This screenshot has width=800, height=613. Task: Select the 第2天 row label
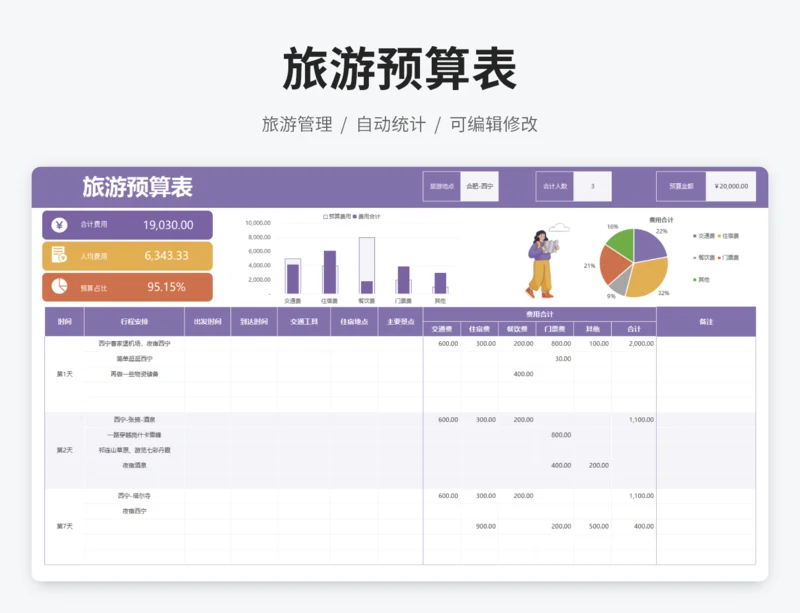[x=64, y=450]
